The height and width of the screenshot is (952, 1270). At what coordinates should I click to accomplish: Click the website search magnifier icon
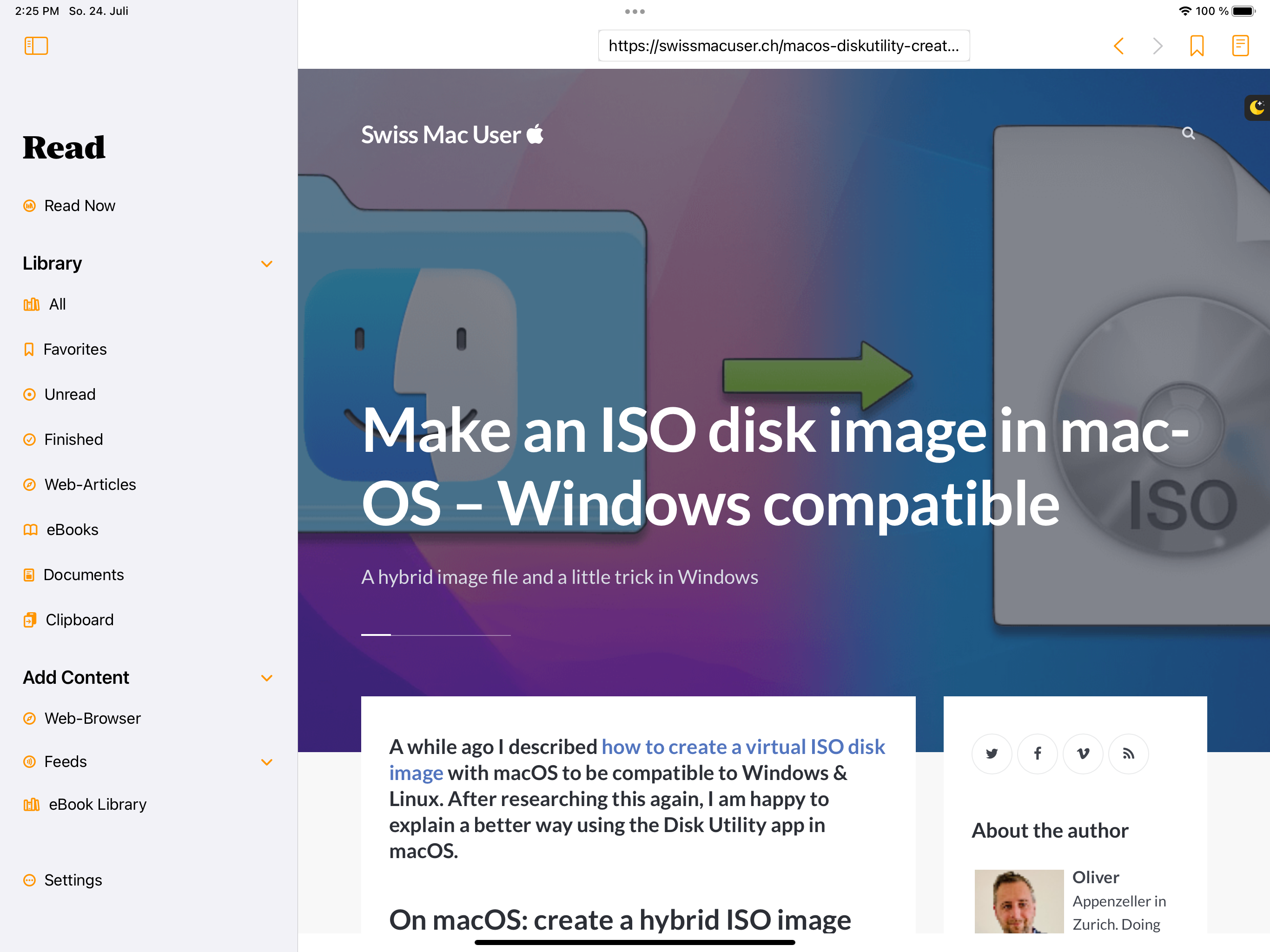[x=1188, y=134]
